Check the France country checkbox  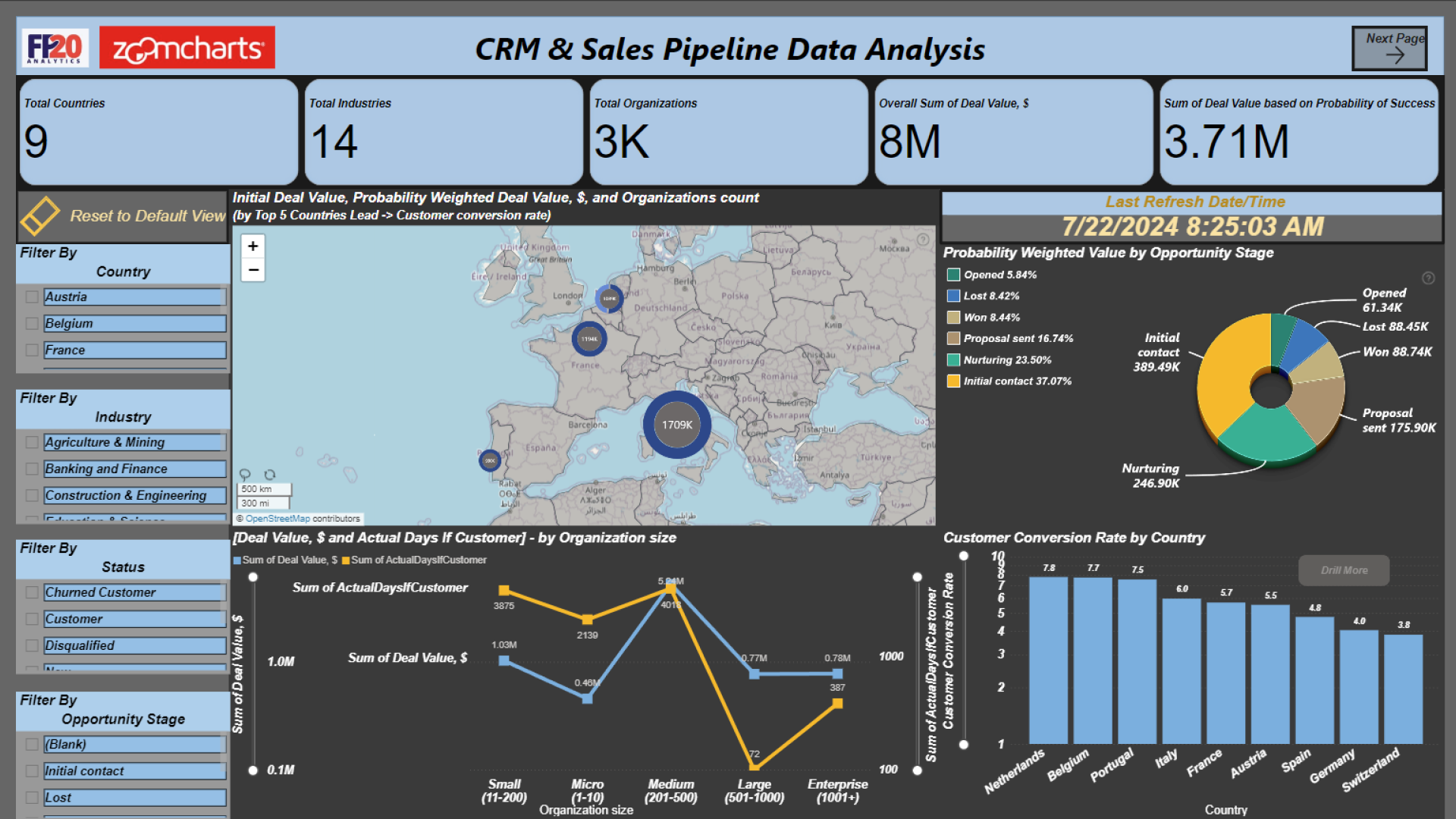(32, 350)
